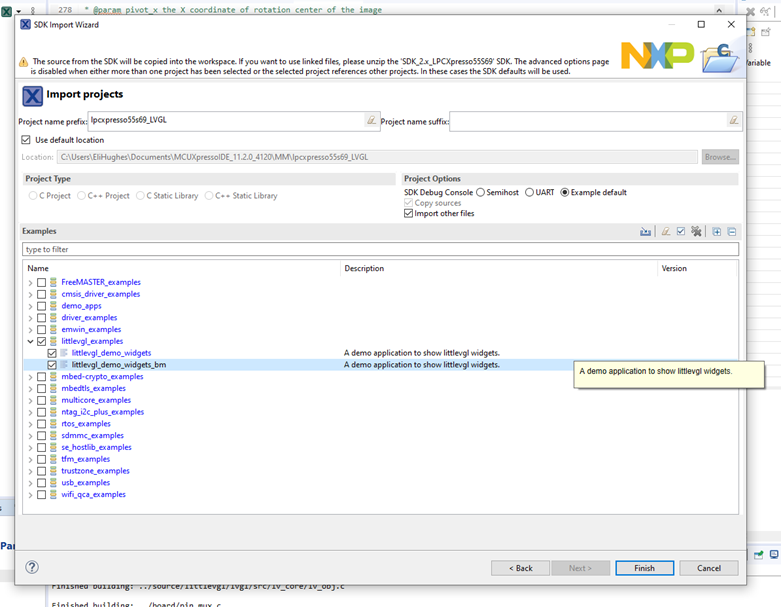This screenshot has width=781, height=607.
Task: Uncheck littlevgl_demo_widgets_bm example
Action: [x=52, y=365]
